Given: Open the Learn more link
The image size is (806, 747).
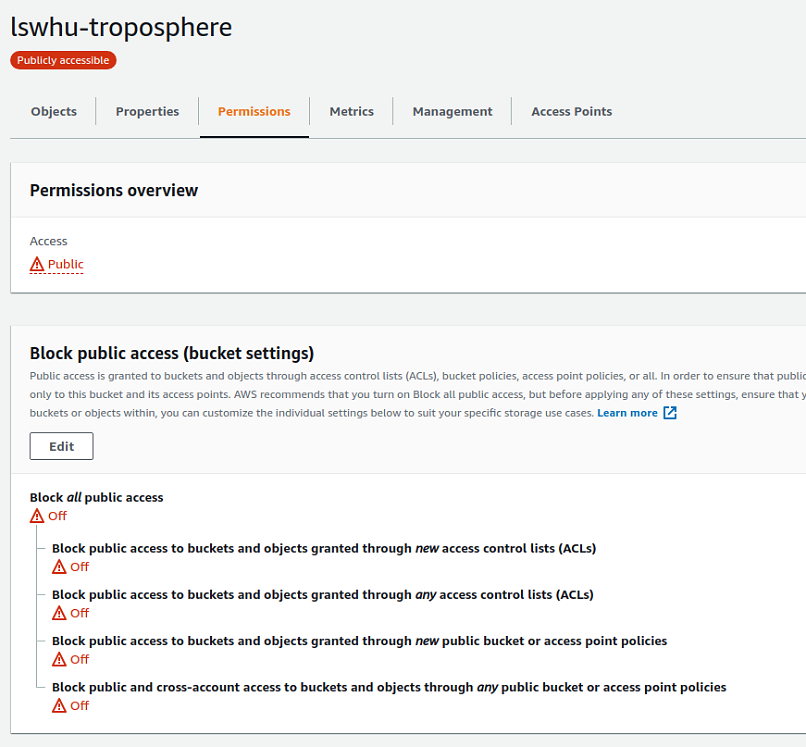Looking at the screenshot, I should point(627,413).
